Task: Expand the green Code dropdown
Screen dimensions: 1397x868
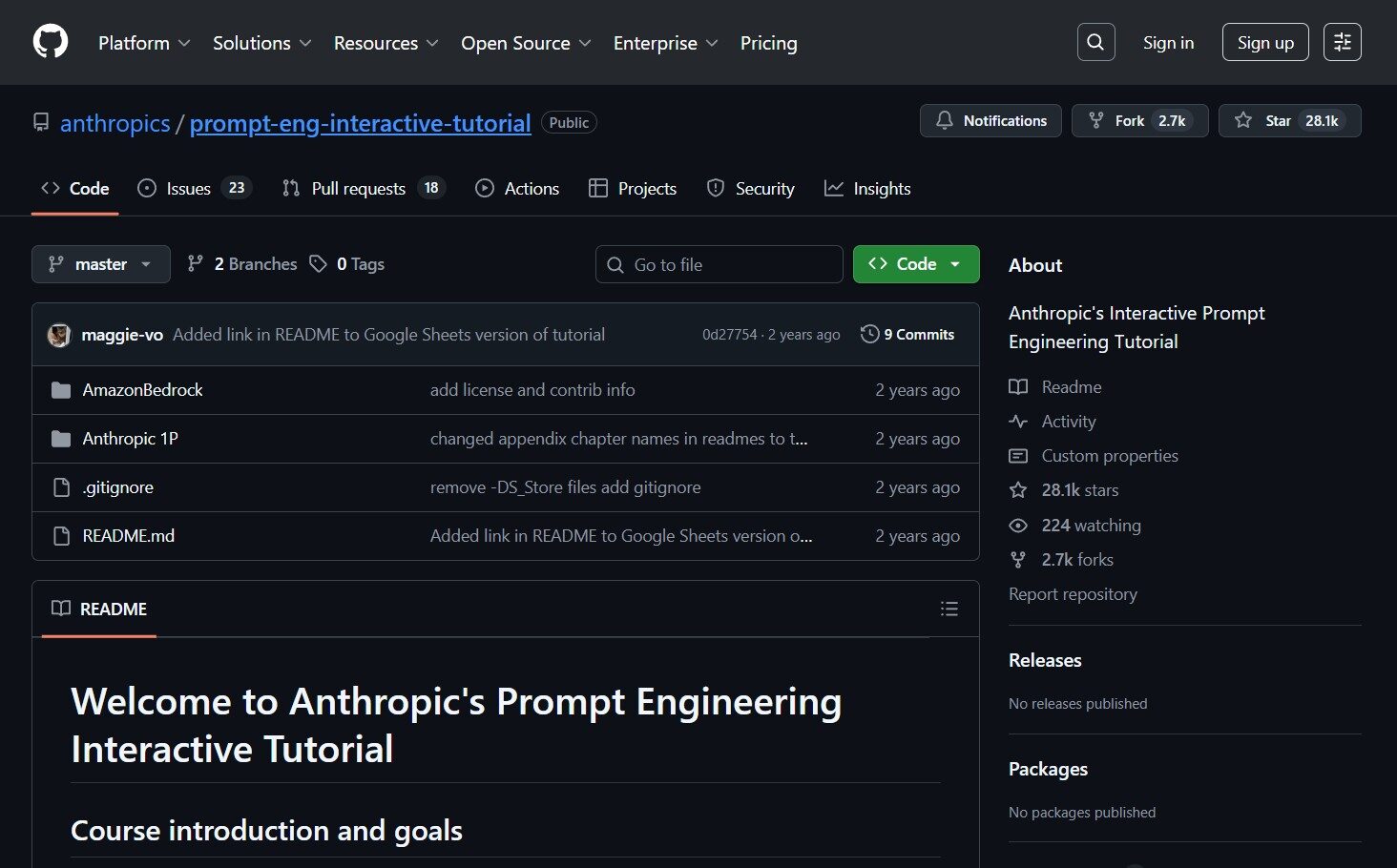Action: point(915,264)
